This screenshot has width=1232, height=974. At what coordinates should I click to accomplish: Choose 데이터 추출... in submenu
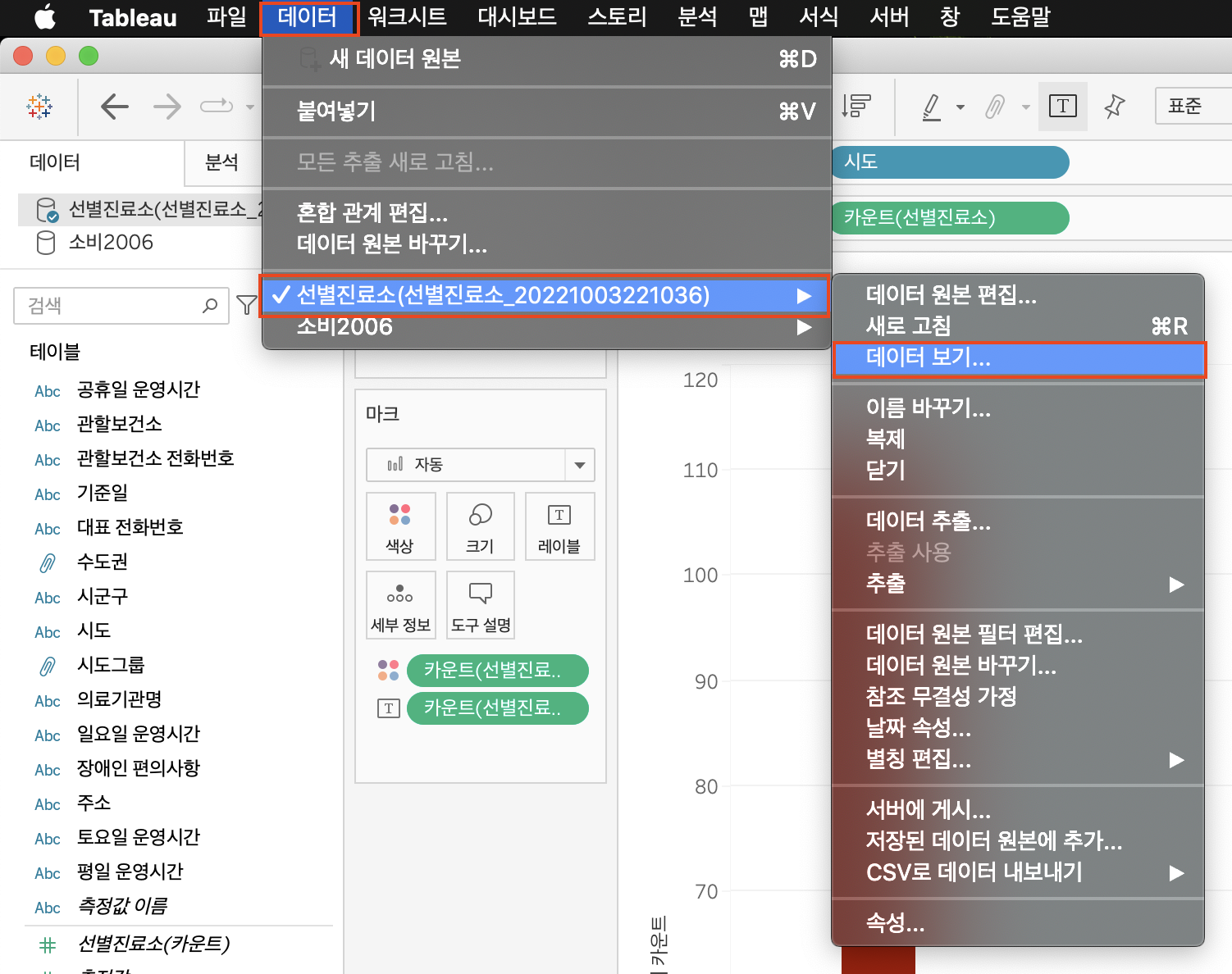tap(1019, 521)
